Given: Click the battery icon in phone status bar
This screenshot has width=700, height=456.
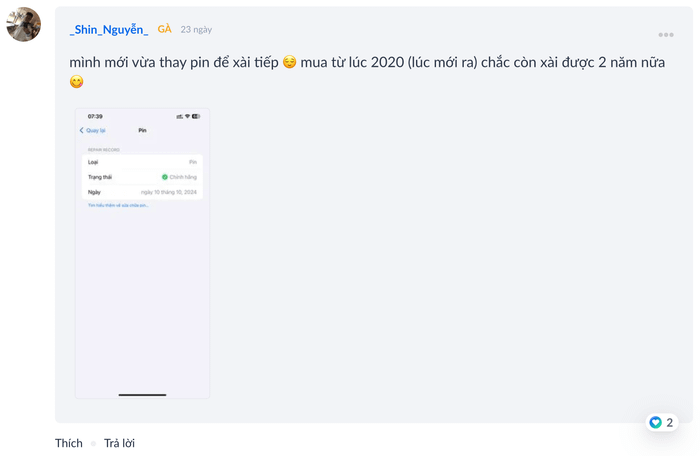Looking at the screenshot, I should (196, 116).
